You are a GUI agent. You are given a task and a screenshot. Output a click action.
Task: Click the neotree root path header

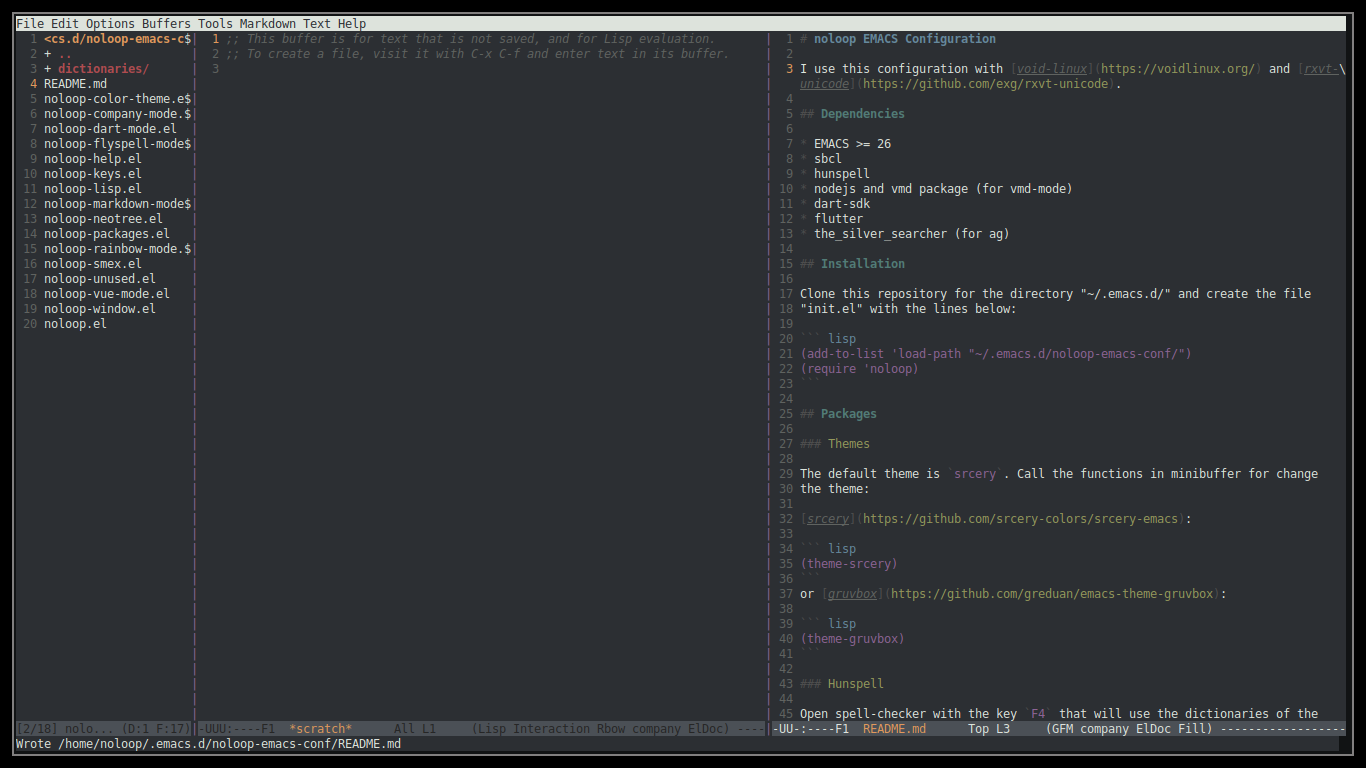118,39
